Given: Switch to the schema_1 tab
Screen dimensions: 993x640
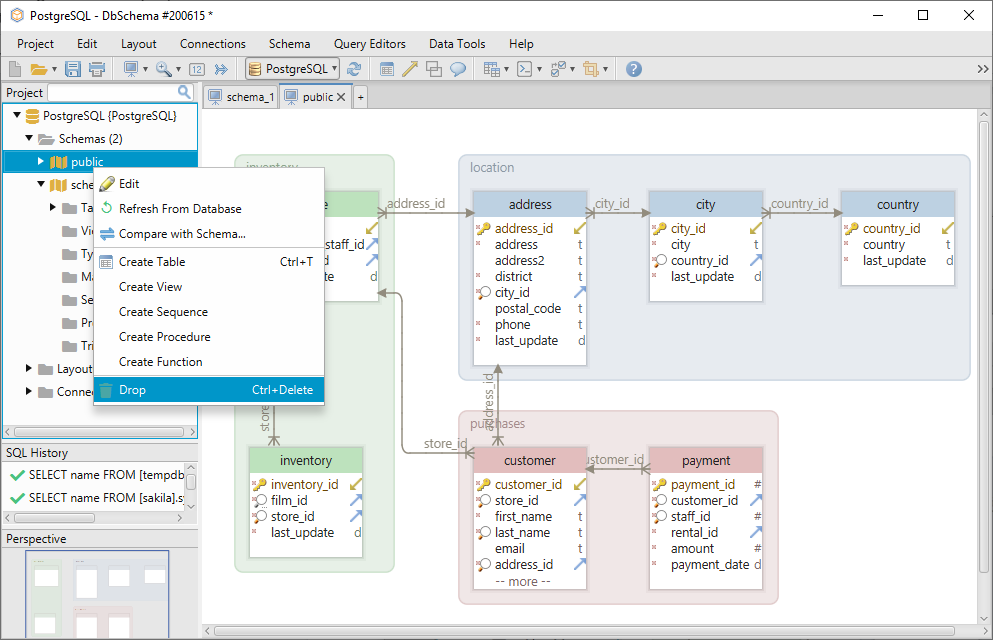Looking at the screenshot, I should pyautogui.click(x=241, y=97).
